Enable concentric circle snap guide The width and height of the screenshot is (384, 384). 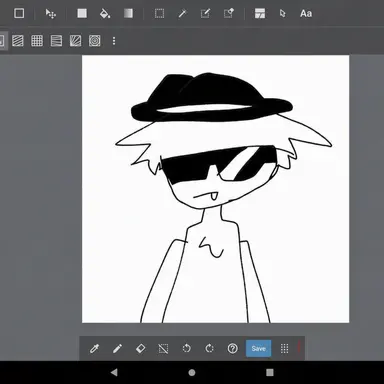pos(95,41)
